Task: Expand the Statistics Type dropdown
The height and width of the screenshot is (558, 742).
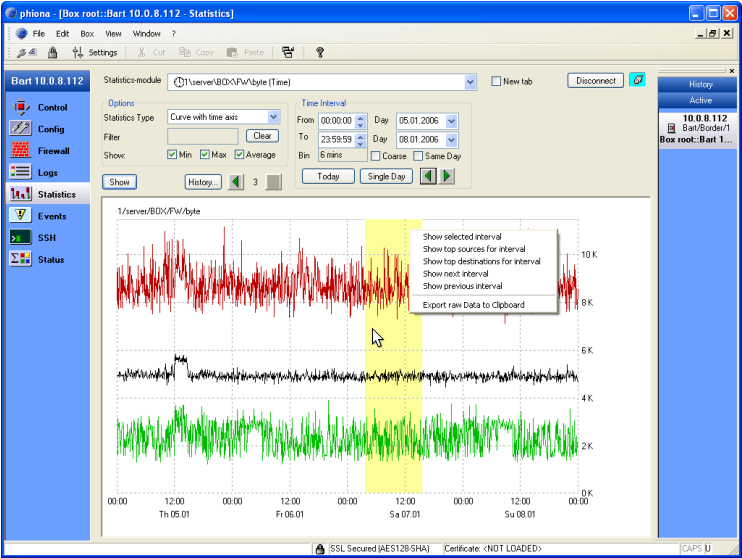Action: point(274,117)
